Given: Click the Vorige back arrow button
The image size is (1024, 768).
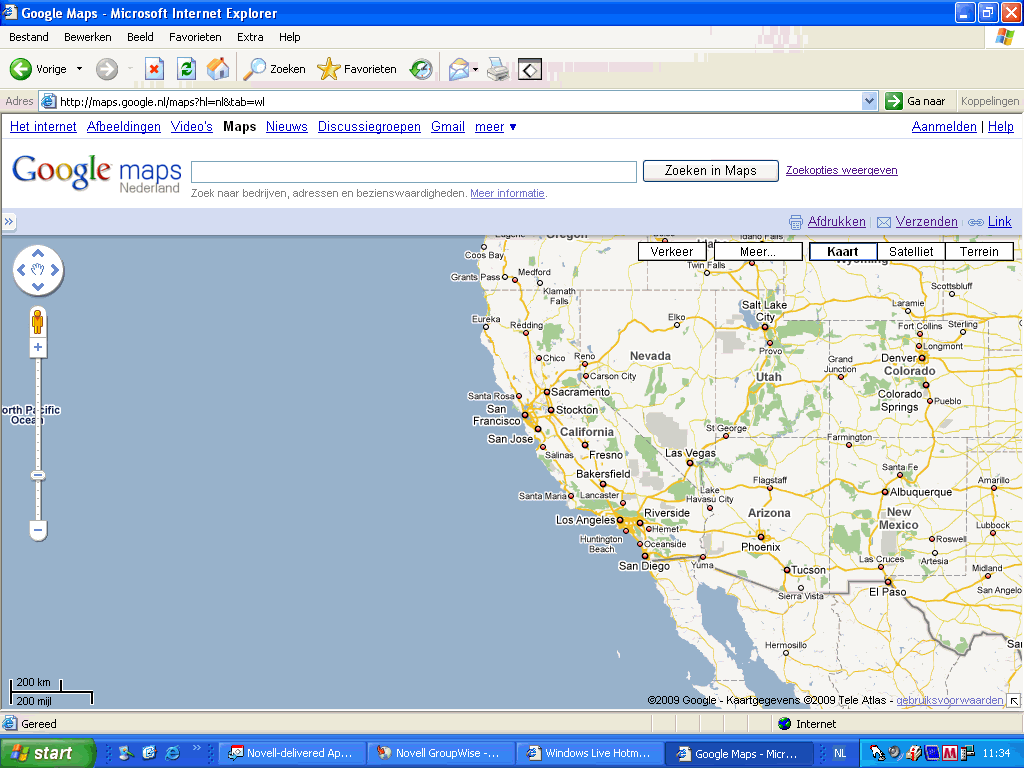Looking at the screenshot, I should tap(21, 69).
